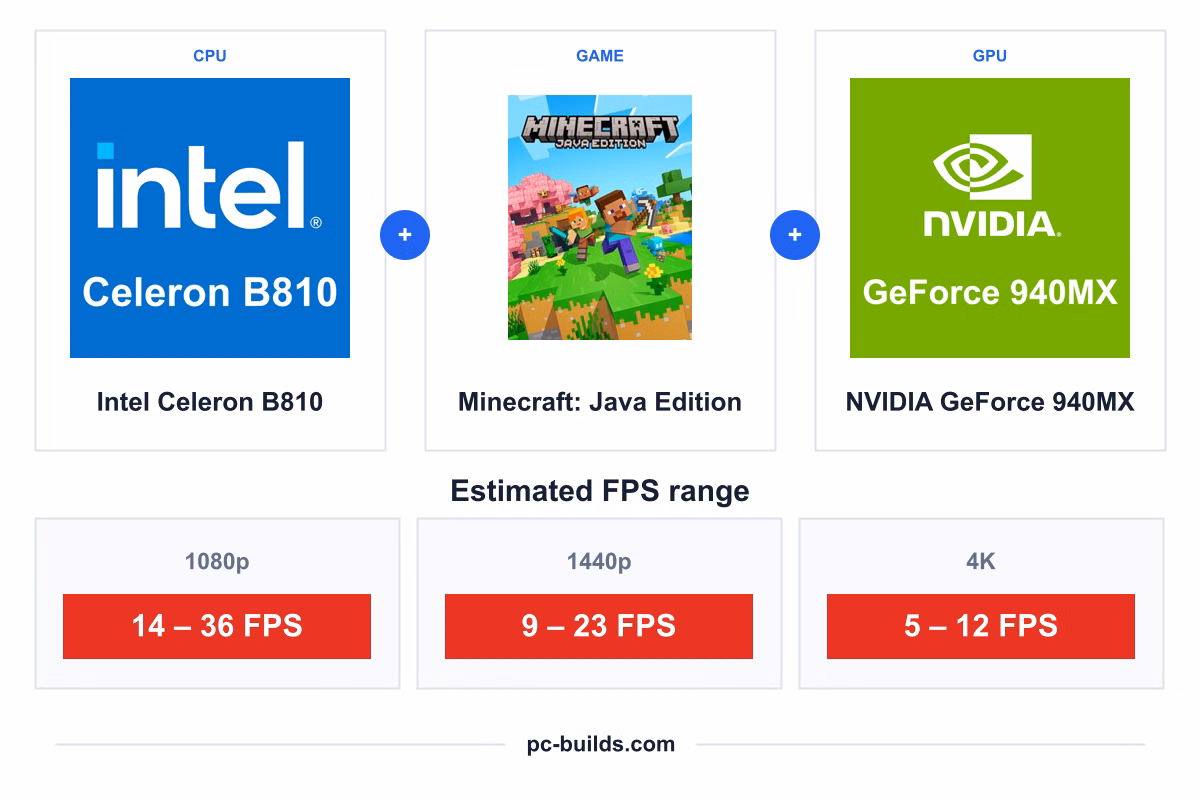This screenshot has height=800, width=1200.
Task: Click the 9 – 23 FPS red bar
Action: pos(599,626)
